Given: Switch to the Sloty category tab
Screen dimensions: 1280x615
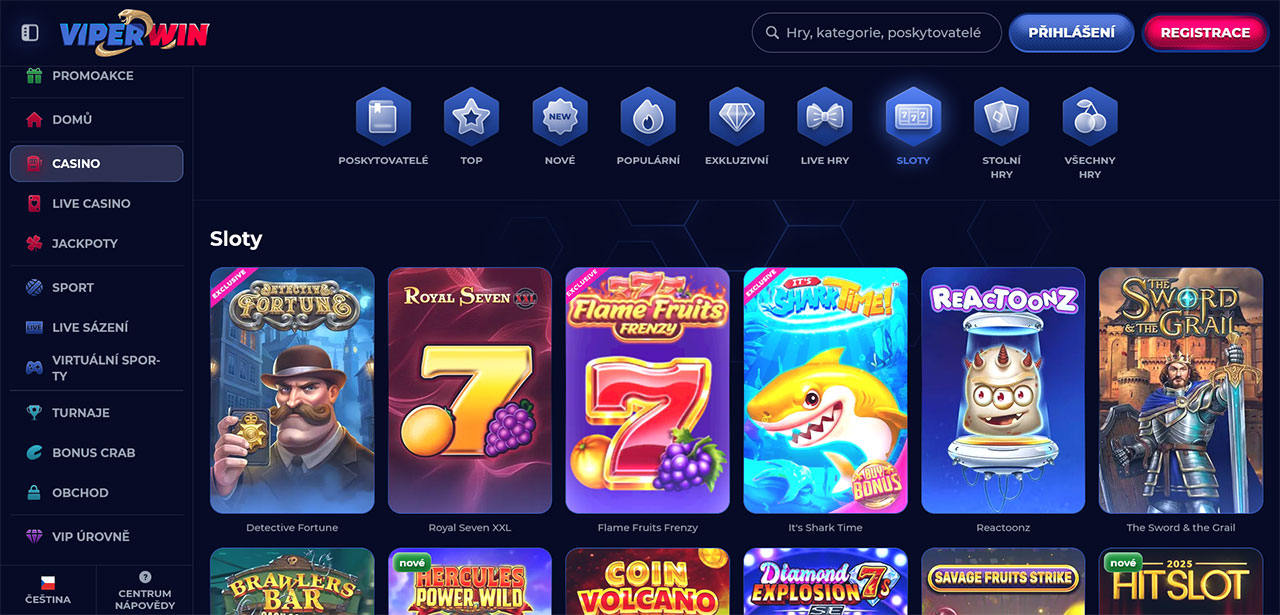Looking at the screenshot, I should pyautogui.click(x=913, y=126).
